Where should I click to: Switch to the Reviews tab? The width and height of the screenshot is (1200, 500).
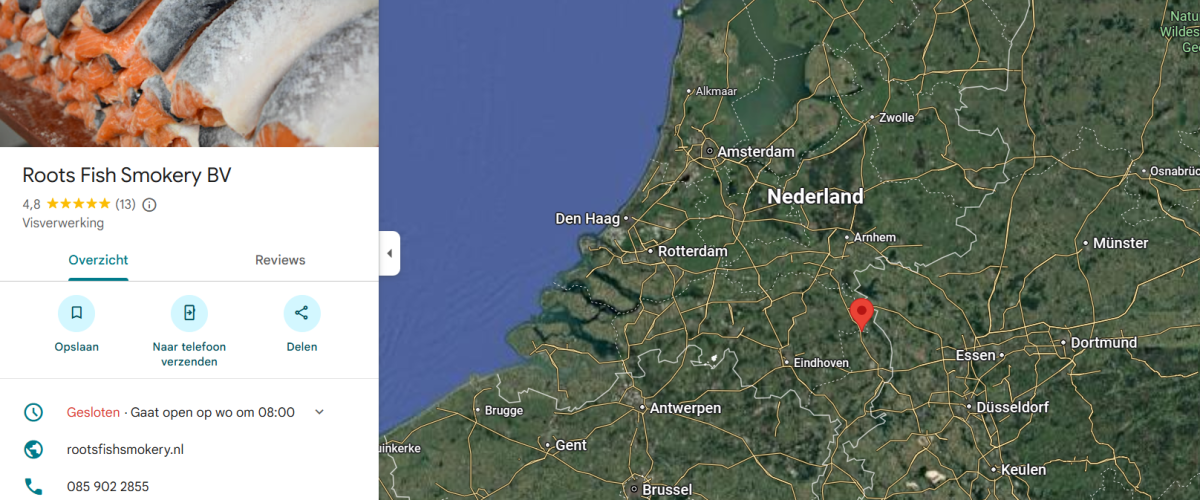tap(280, 260)
